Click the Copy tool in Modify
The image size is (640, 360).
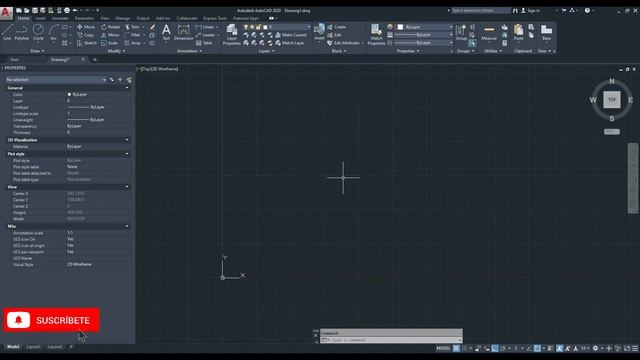point(86,35)
